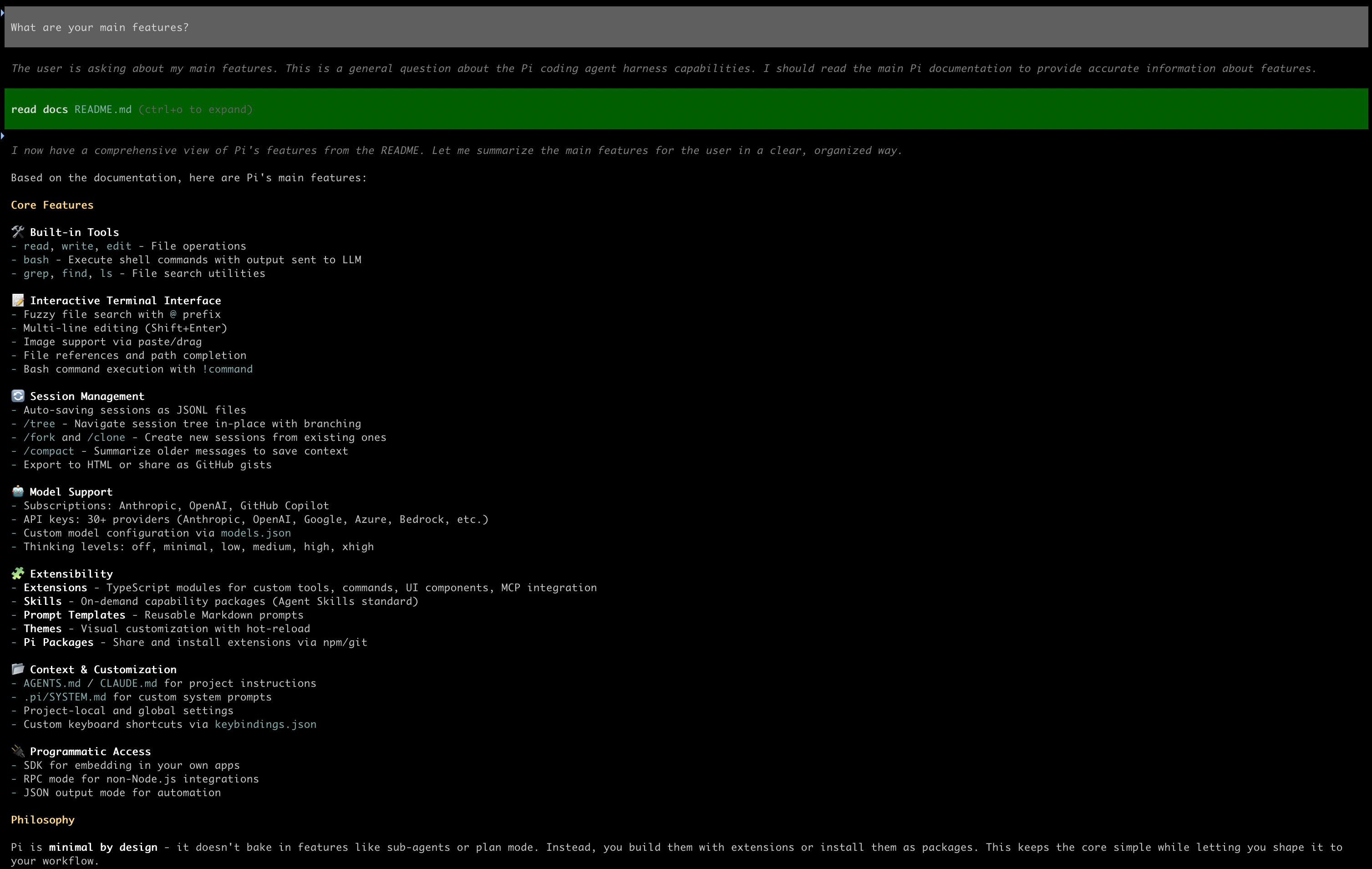Click the bold 'Prompt Templates' list item

click(75, 615)
